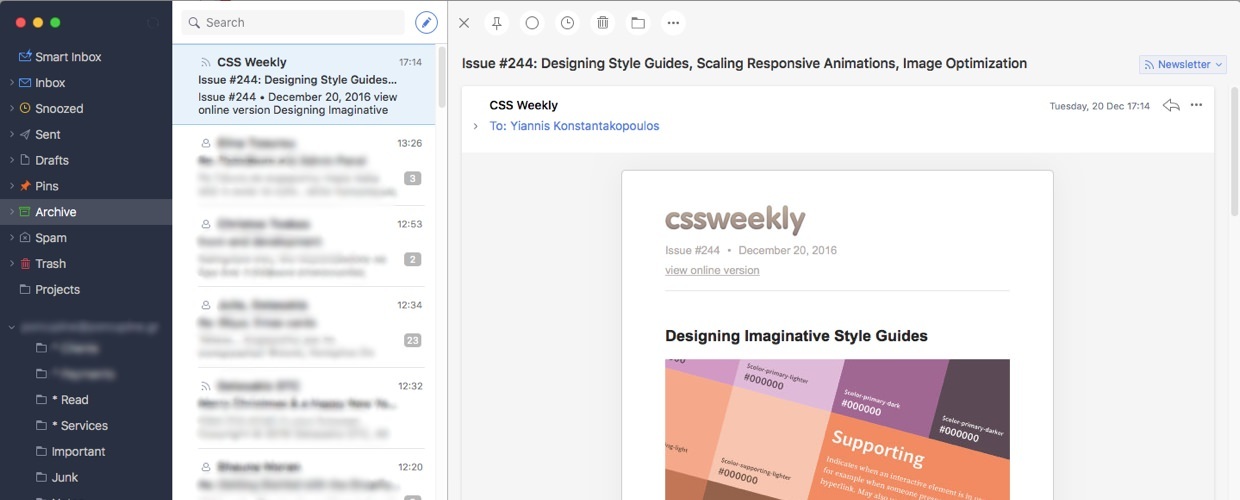Expand the Trash chevron
This screenshot has height=500, width=1240.
pos(11,264)
